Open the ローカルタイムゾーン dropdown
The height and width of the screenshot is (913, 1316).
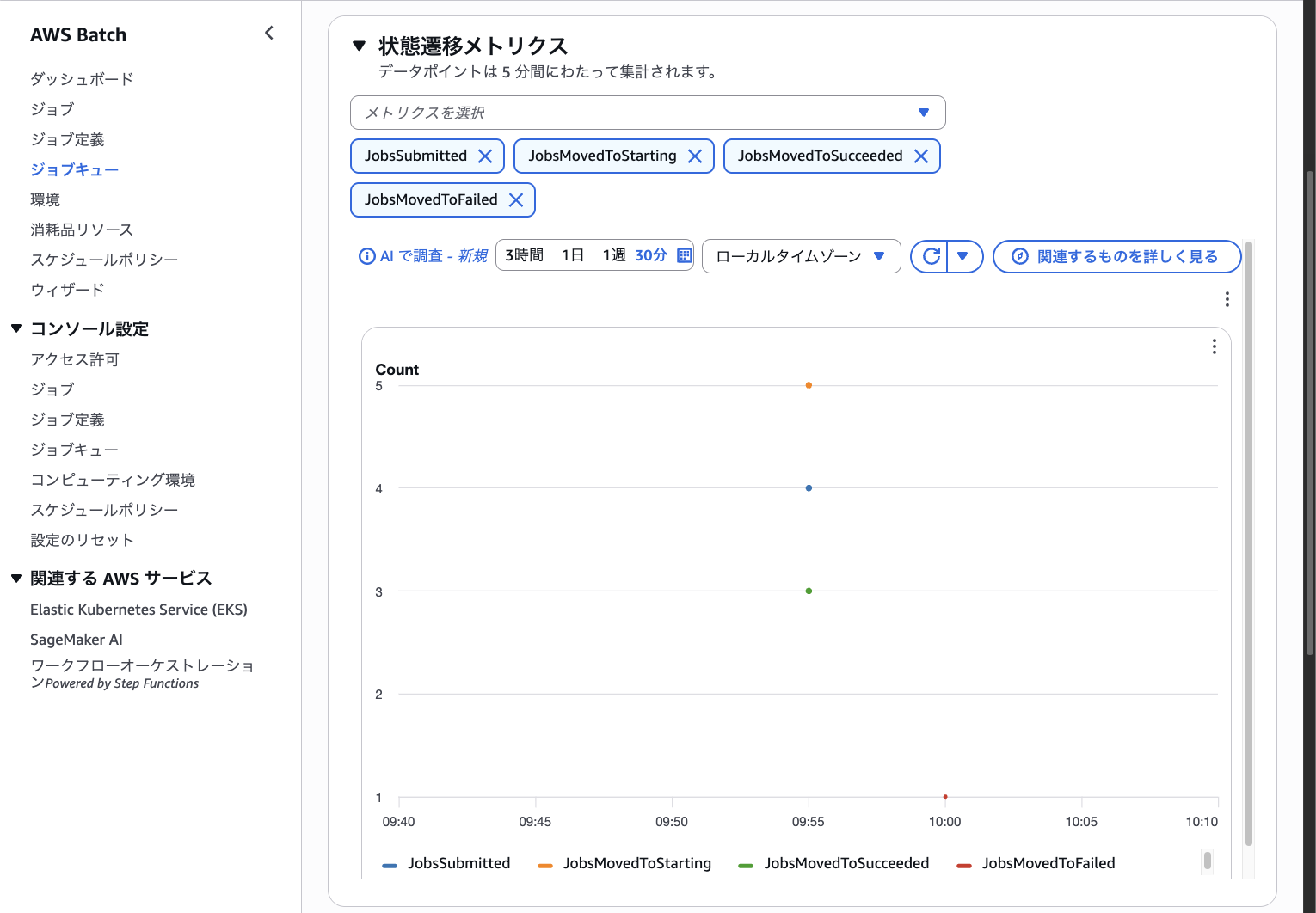[801, 256]
